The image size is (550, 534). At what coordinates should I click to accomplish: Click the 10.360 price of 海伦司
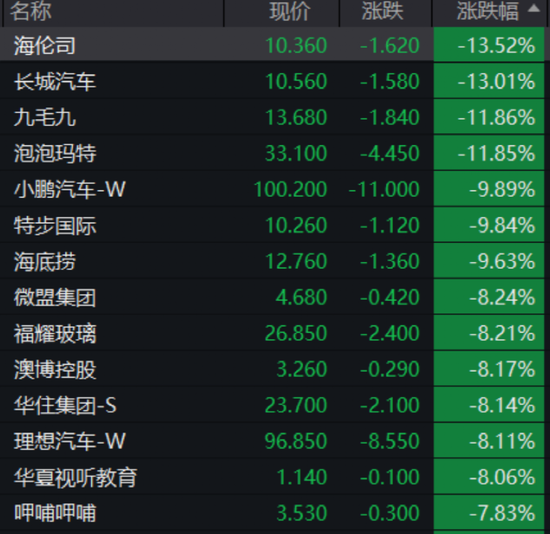(296, 45)
